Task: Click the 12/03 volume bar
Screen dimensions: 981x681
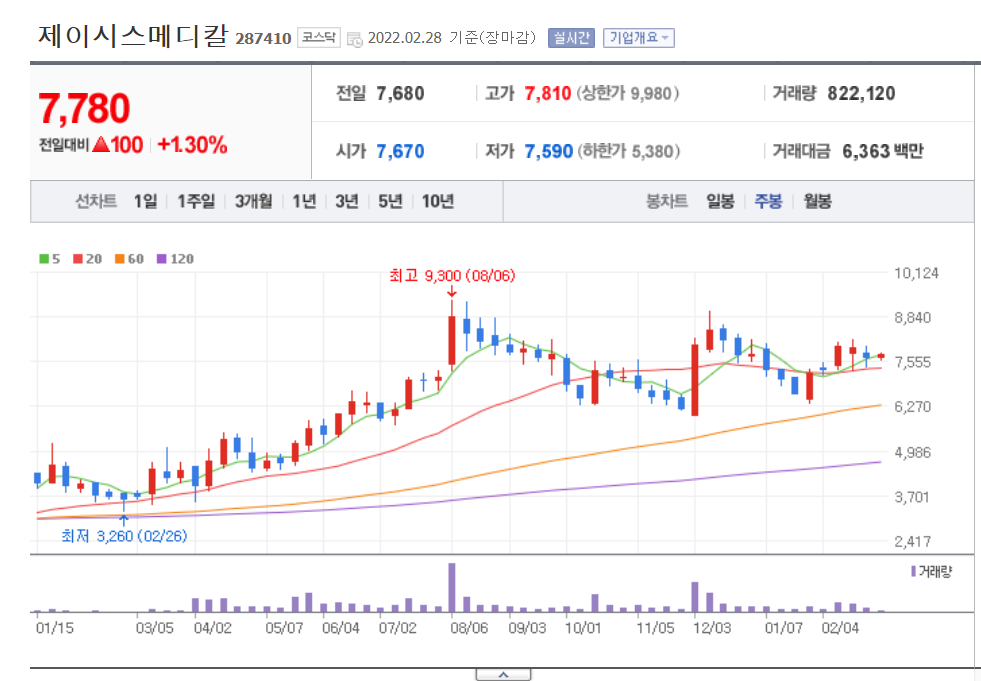Action: (x=694, y=597)
